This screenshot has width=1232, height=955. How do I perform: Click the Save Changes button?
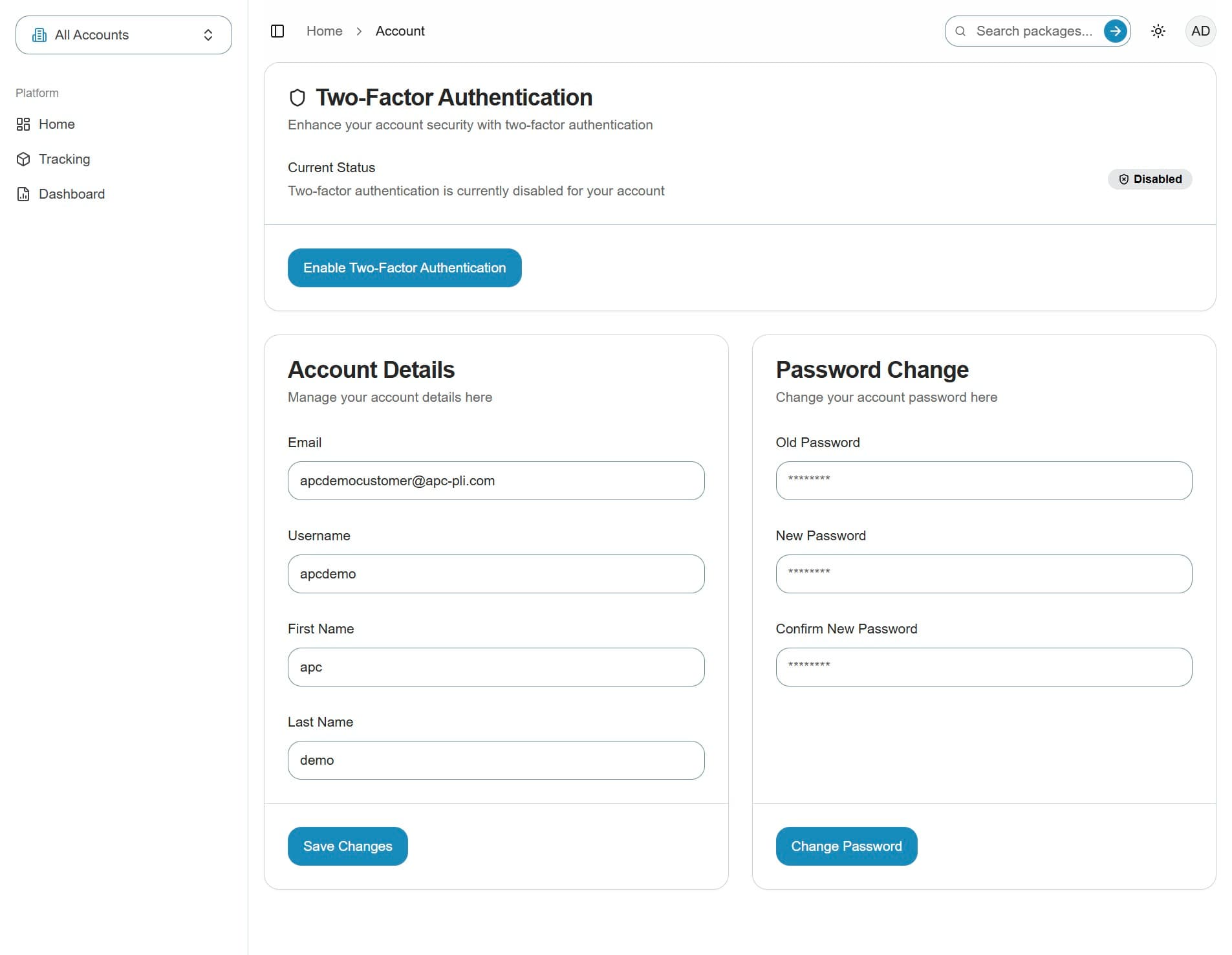pos(348,846)
